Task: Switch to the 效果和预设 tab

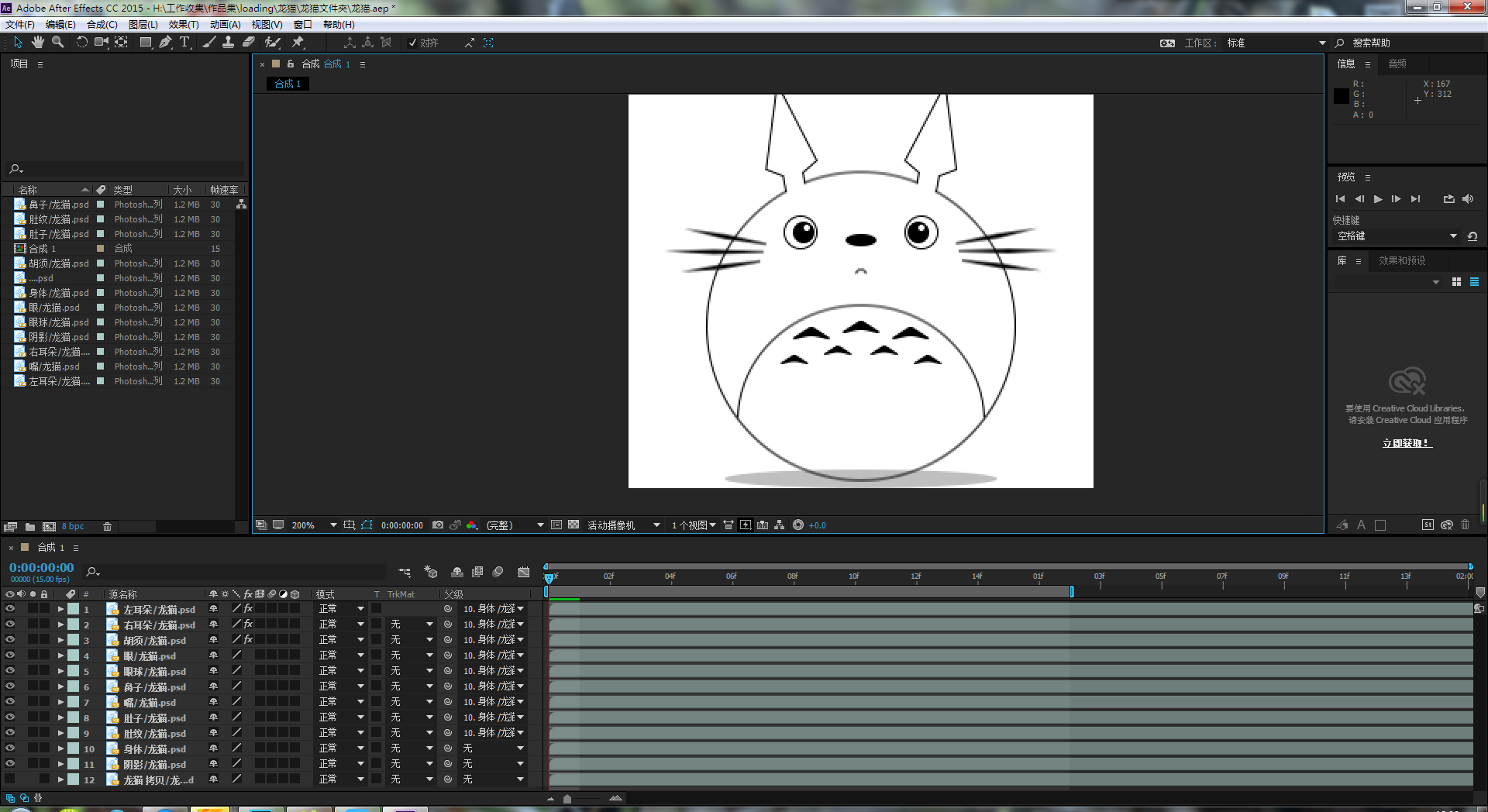Action: point(1402,261)
